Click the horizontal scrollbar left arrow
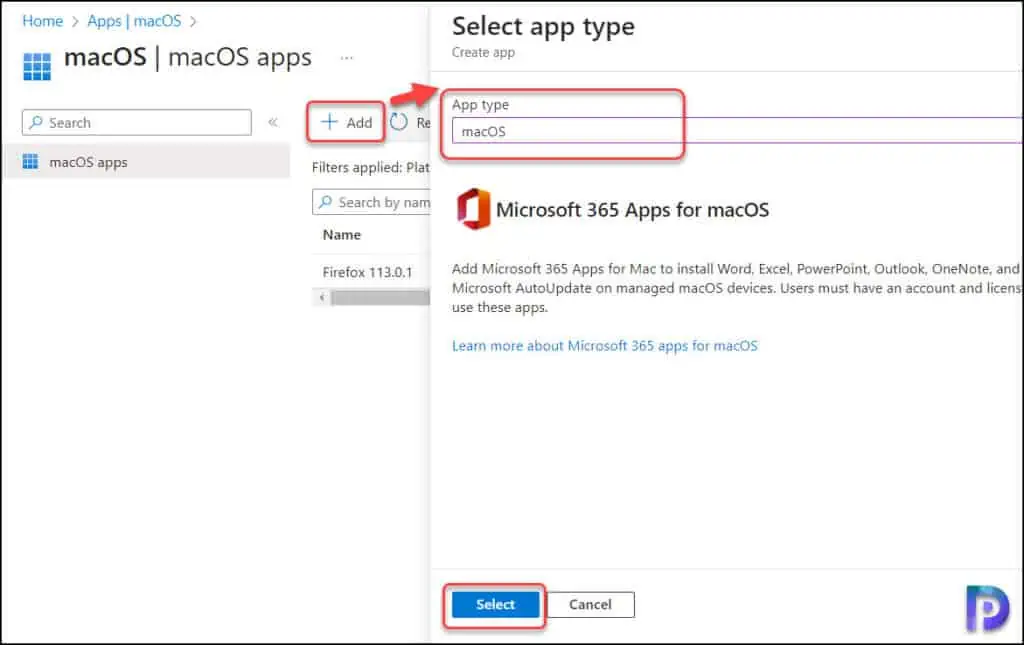Screen dimensions: 1024x645 click(321, 298)
